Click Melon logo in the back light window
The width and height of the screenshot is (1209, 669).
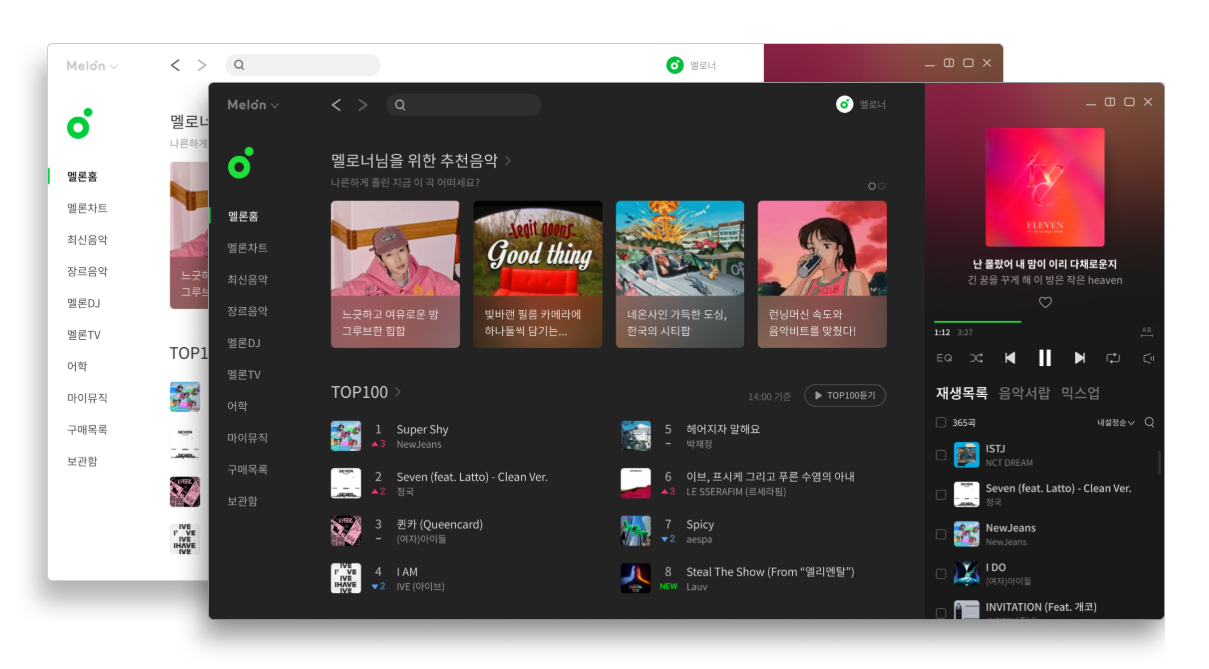(79, 124)
